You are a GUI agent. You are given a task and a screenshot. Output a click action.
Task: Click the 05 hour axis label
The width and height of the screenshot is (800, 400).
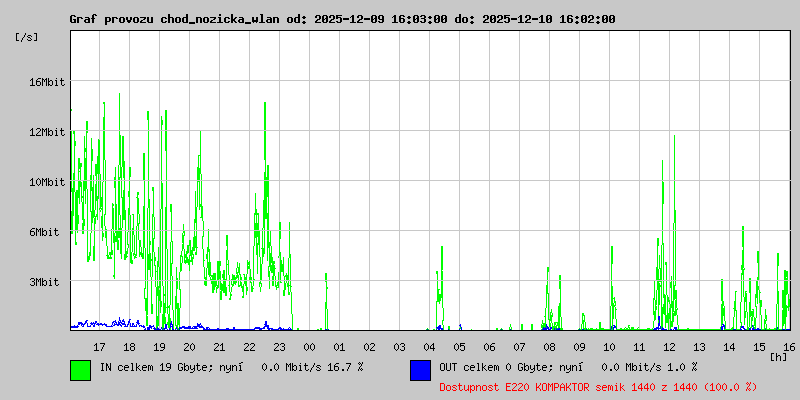click(459, 347)
